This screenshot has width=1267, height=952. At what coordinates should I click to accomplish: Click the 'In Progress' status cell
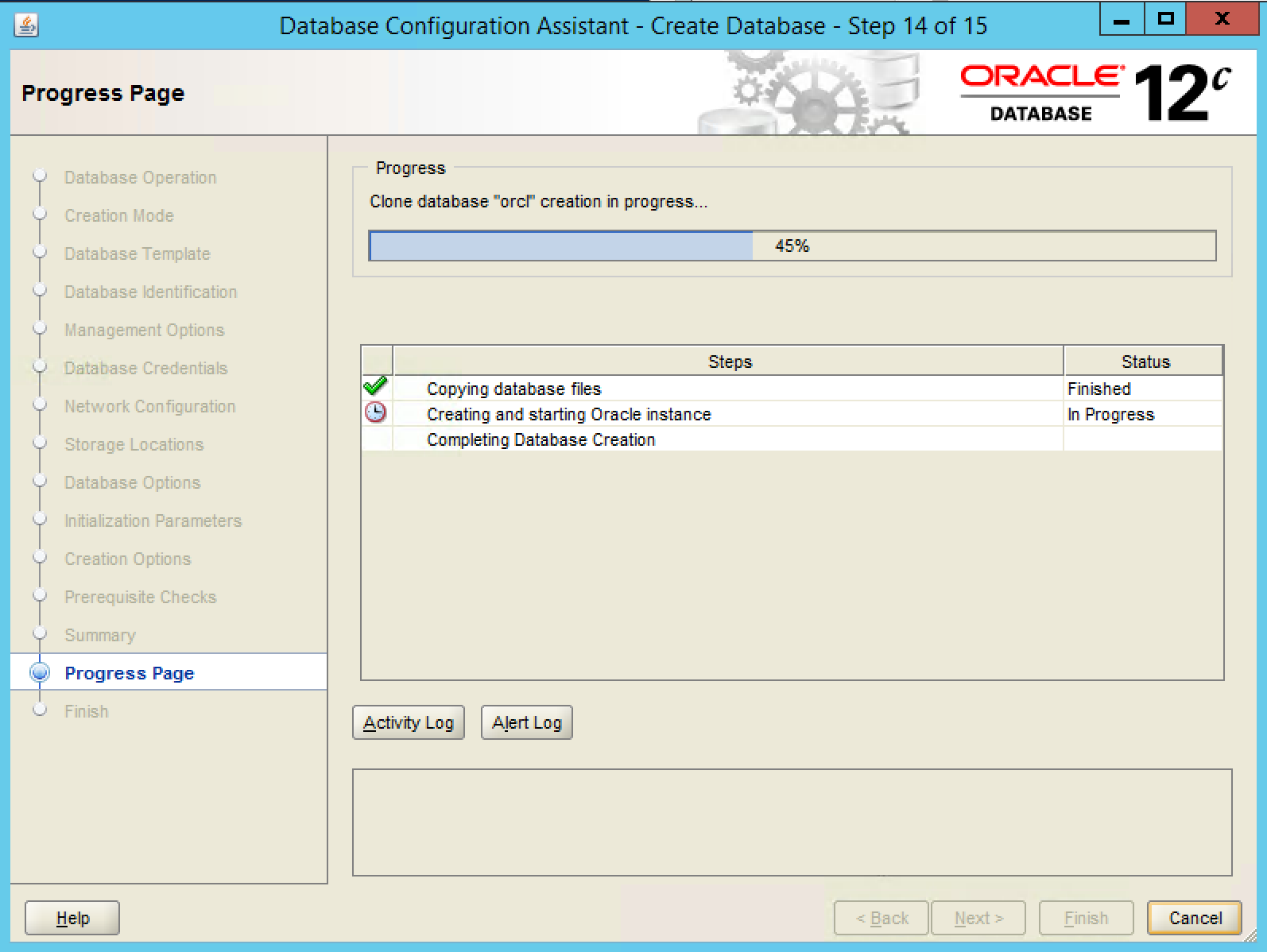(1143, 414)
